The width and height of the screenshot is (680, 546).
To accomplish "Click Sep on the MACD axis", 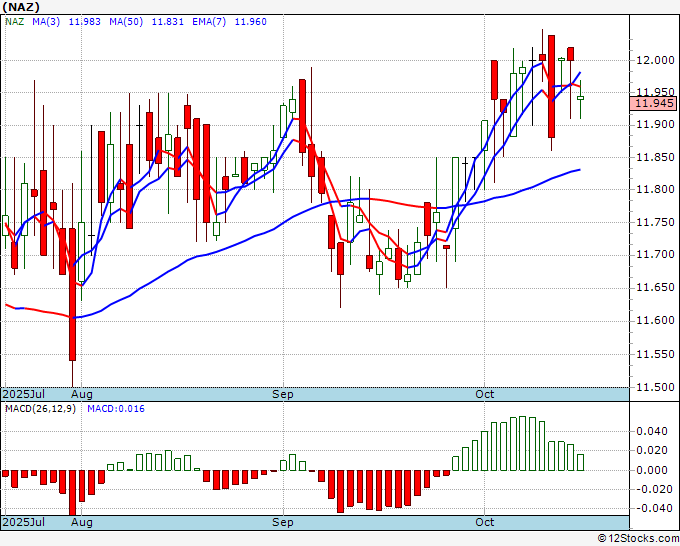I will coord(283,522).
